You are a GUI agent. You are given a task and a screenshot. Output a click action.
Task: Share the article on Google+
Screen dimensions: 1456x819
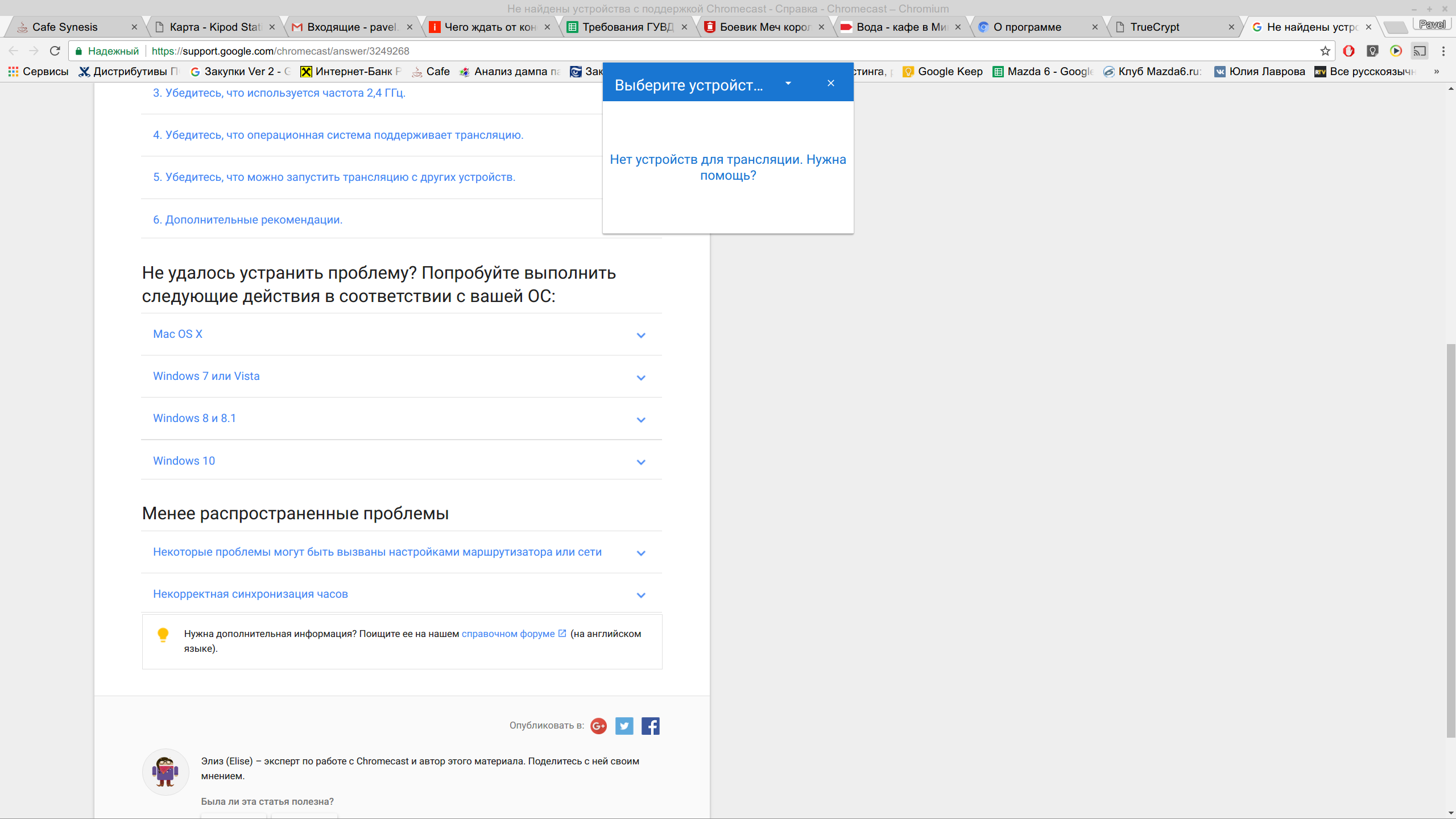(598, 726)
